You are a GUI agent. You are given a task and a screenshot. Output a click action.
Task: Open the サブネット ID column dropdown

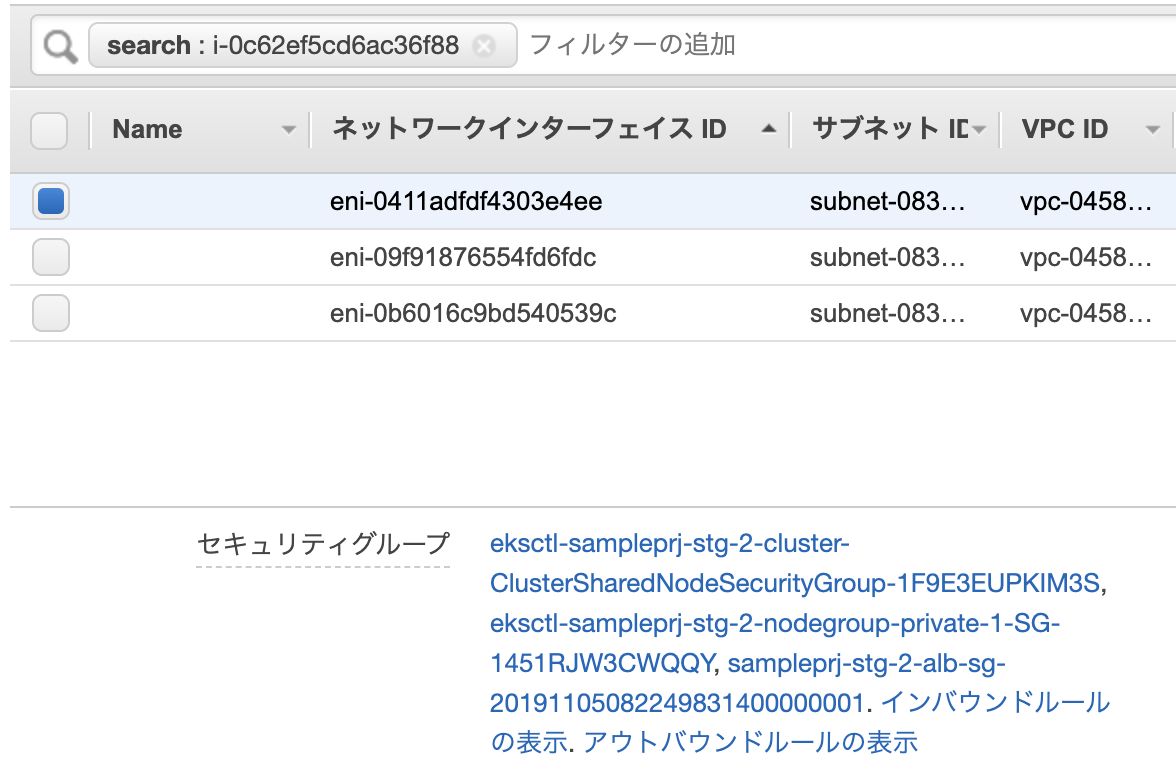[977, 128]
